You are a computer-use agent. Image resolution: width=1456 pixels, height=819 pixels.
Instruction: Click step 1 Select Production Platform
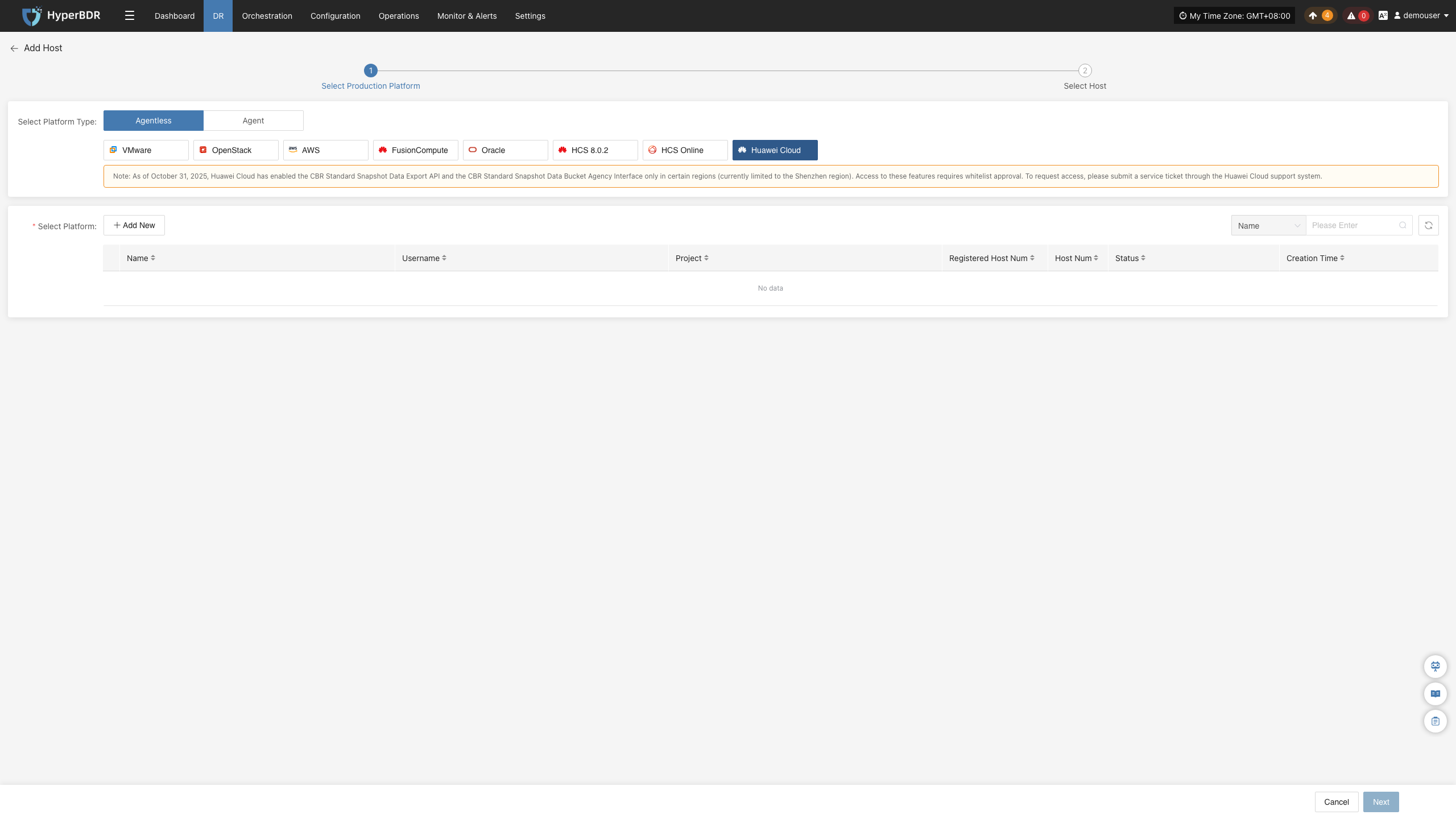pyautogui.click(x=371, y=77)
